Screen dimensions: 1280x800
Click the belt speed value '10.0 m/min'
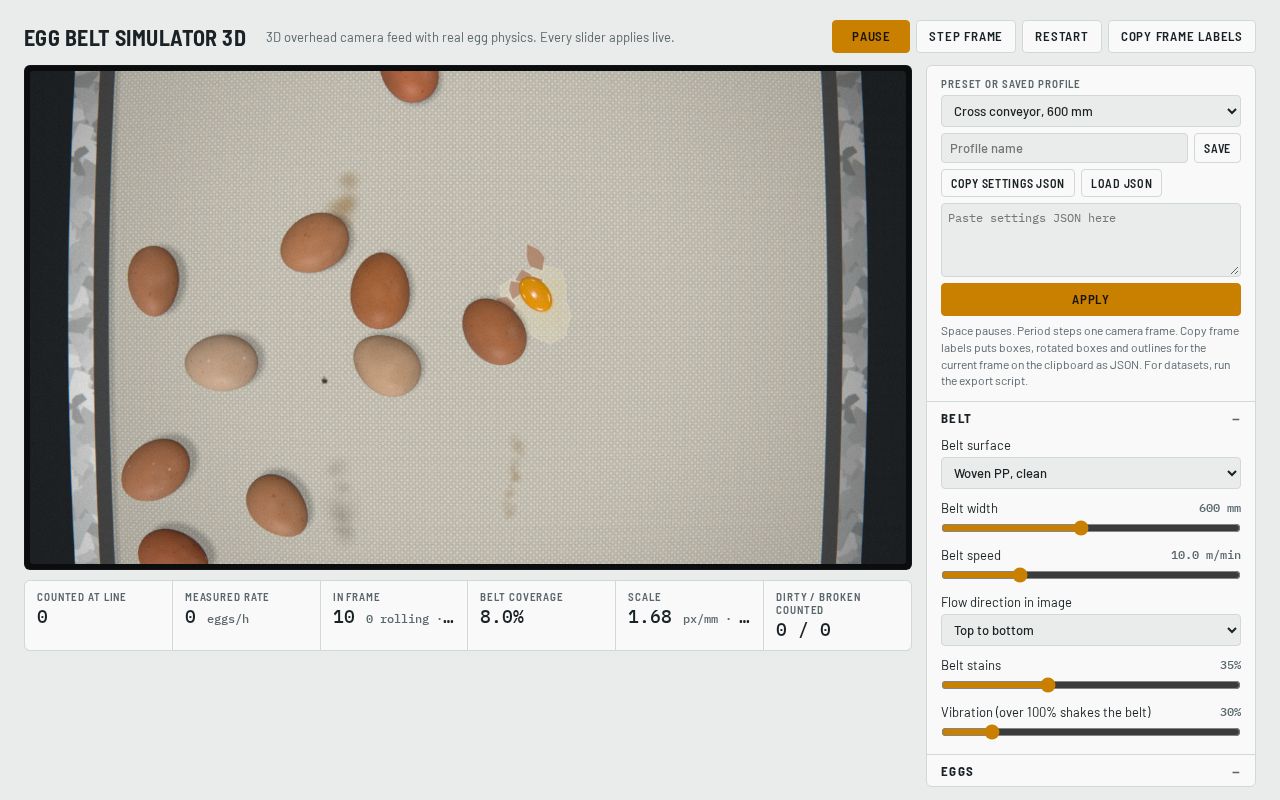pos(1206,555)
